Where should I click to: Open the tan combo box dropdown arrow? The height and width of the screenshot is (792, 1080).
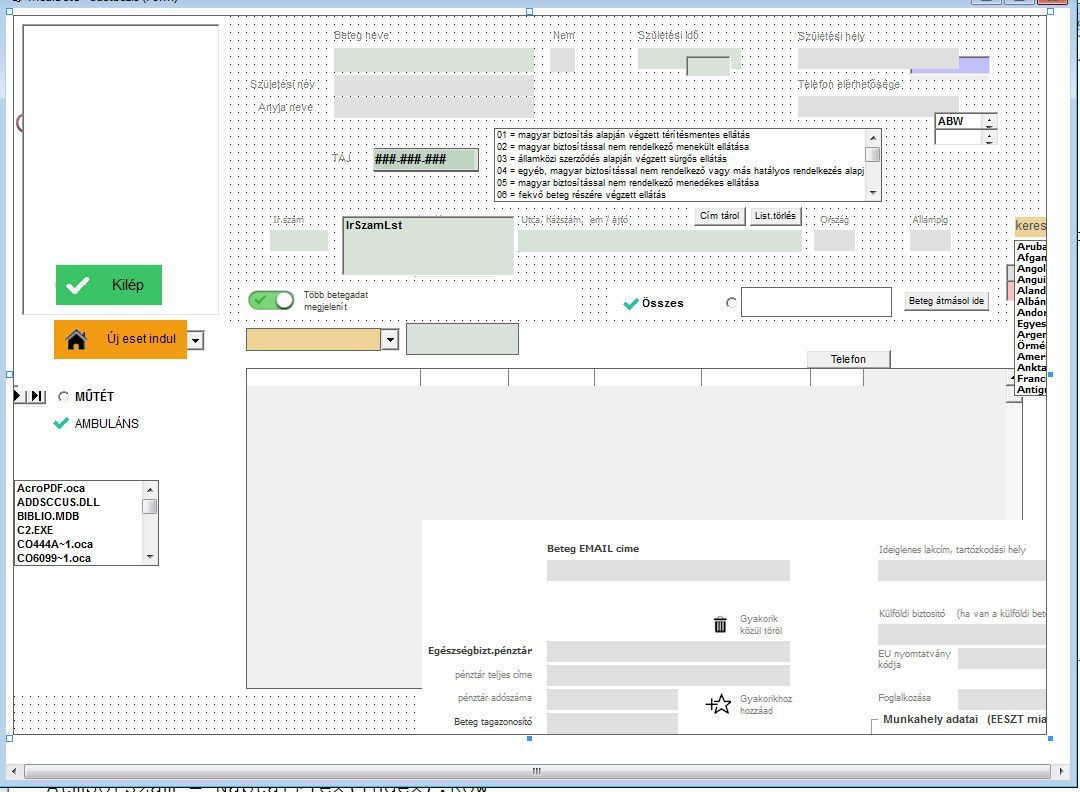(x=391, y=339)
